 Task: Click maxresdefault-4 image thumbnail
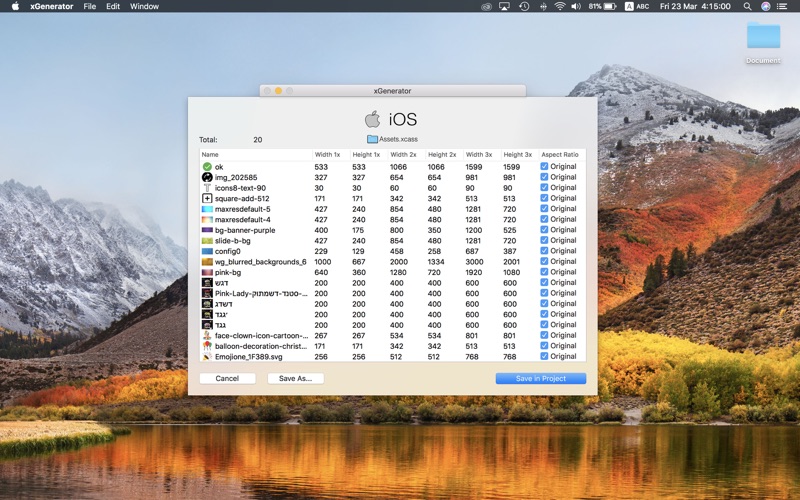[x=207, y=219]
